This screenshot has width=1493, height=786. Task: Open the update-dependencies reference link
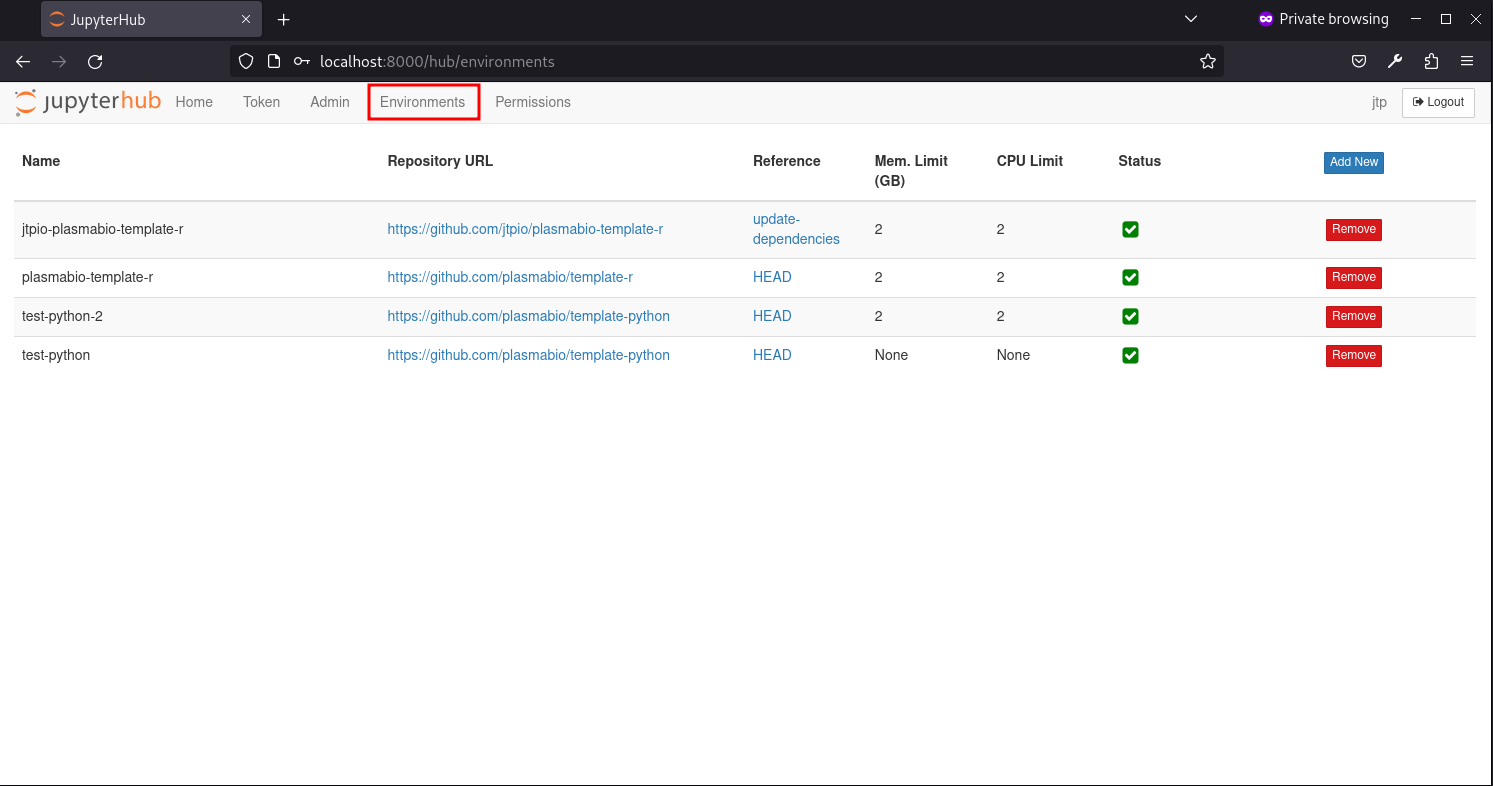tap(796, 229)
